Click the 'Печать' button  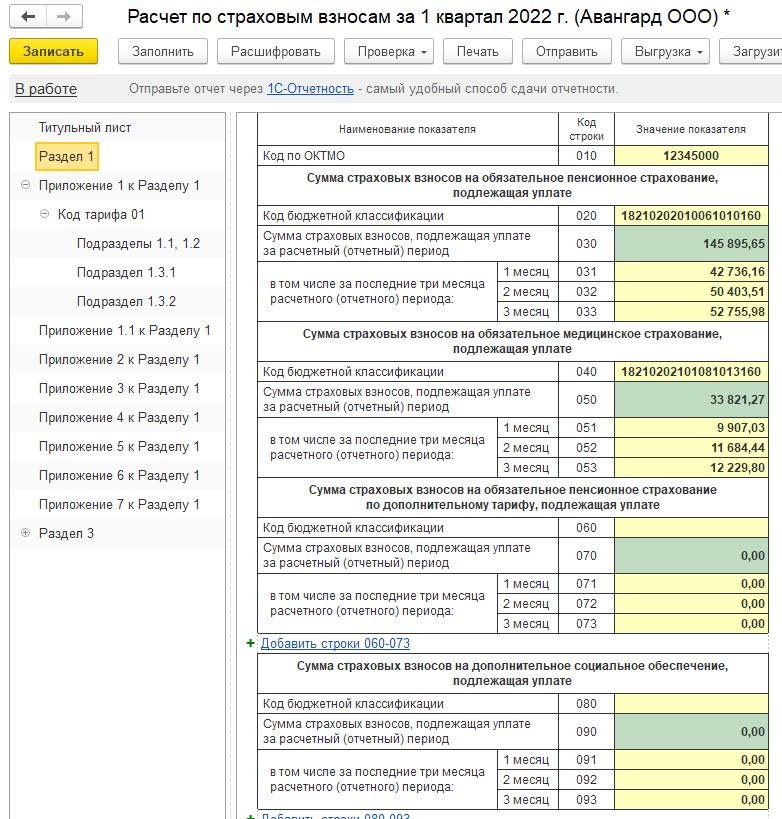tap(477, 52)
